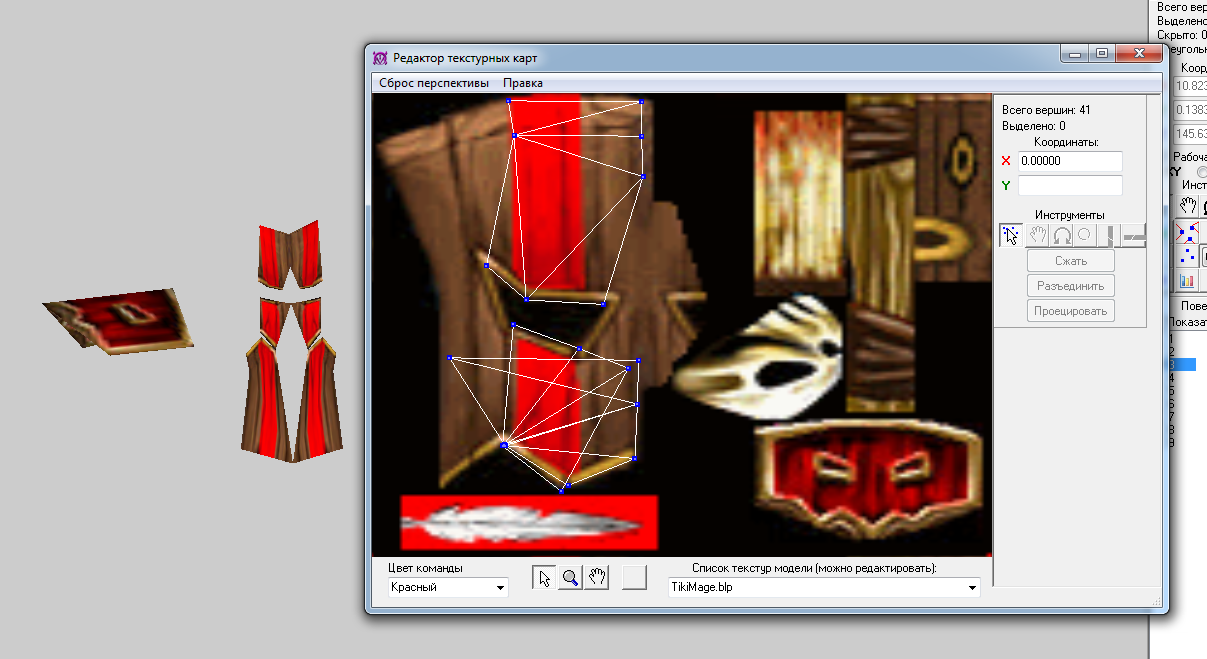Viewport: 1207px width, 659px height.
Task: Activate the magnifier zoom mode at the bottom
Action: pyautogui.click(x=570, y=577)
